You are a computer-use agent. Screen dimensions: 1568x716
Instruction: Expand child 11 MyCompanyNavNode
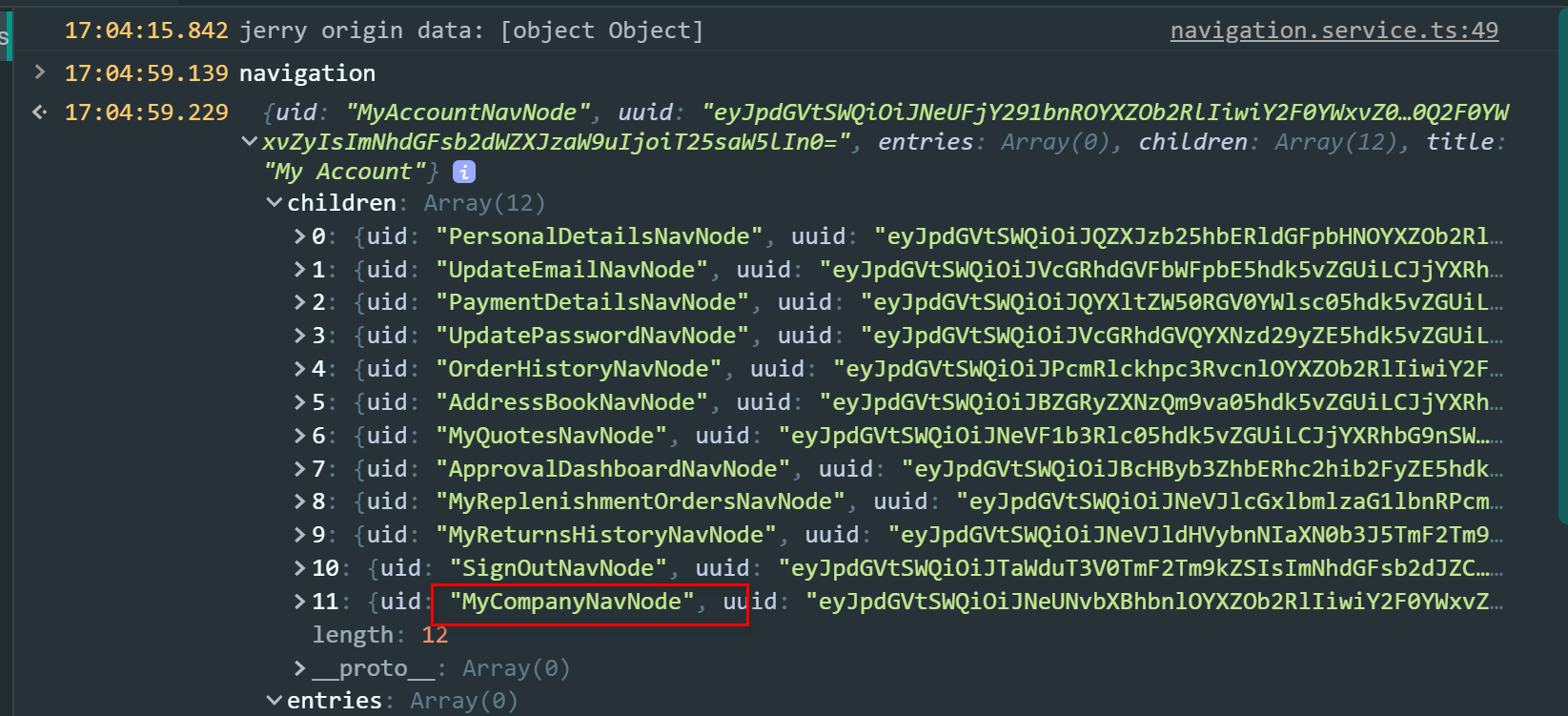click(x=300, y=602)
